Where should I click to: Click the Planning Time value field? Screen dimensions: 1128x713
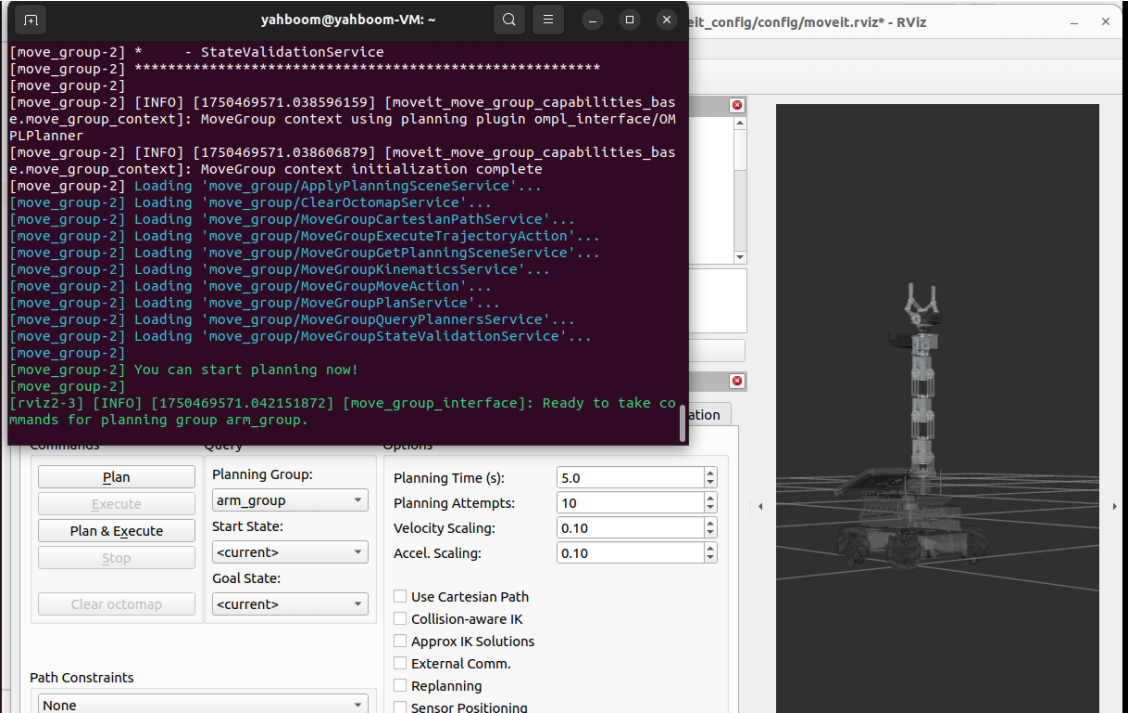[x=630, y=478]
